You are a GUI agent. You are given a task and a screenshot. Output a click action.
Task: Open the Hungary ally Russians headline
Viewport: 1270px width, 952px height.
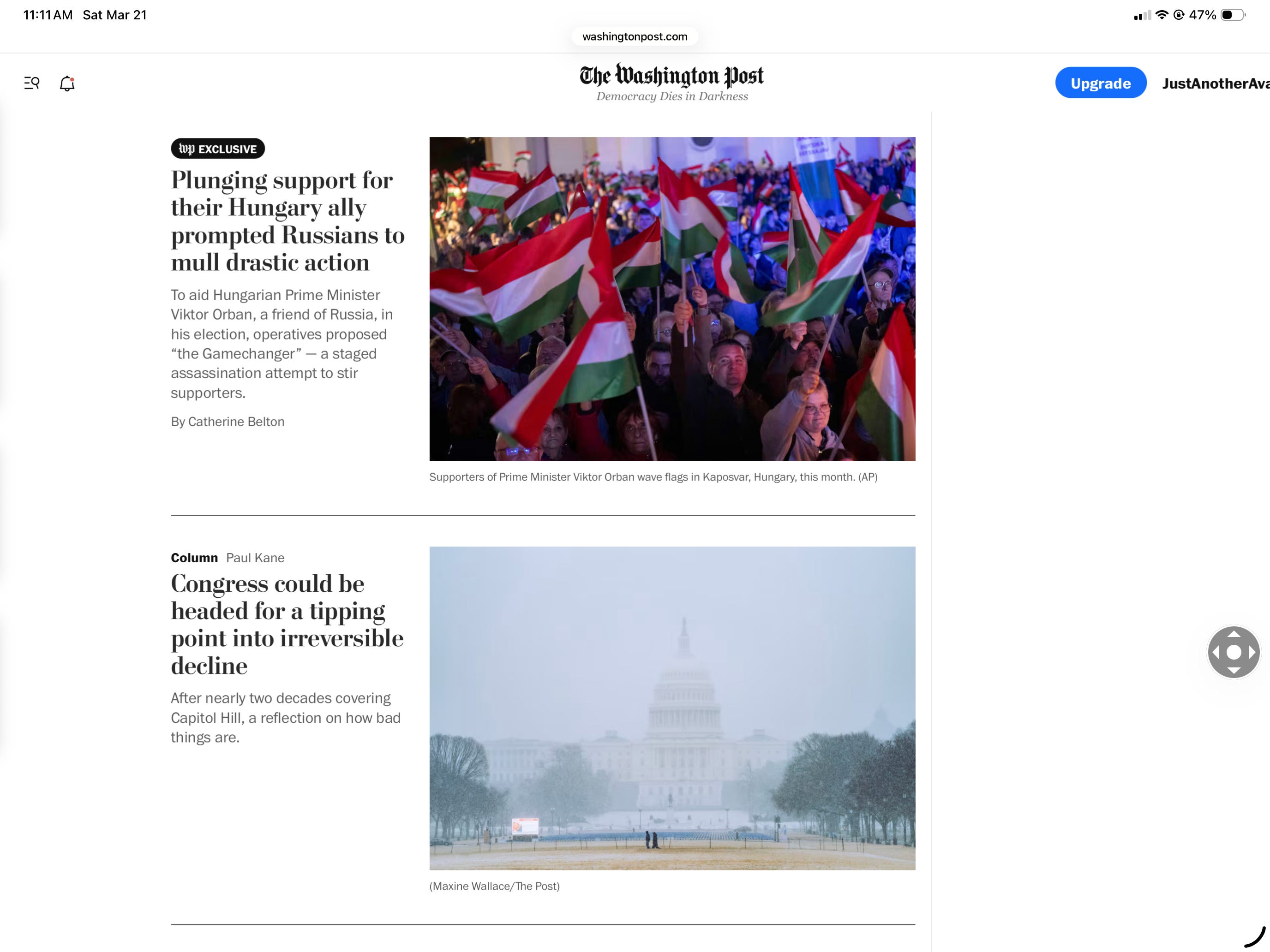288,221
